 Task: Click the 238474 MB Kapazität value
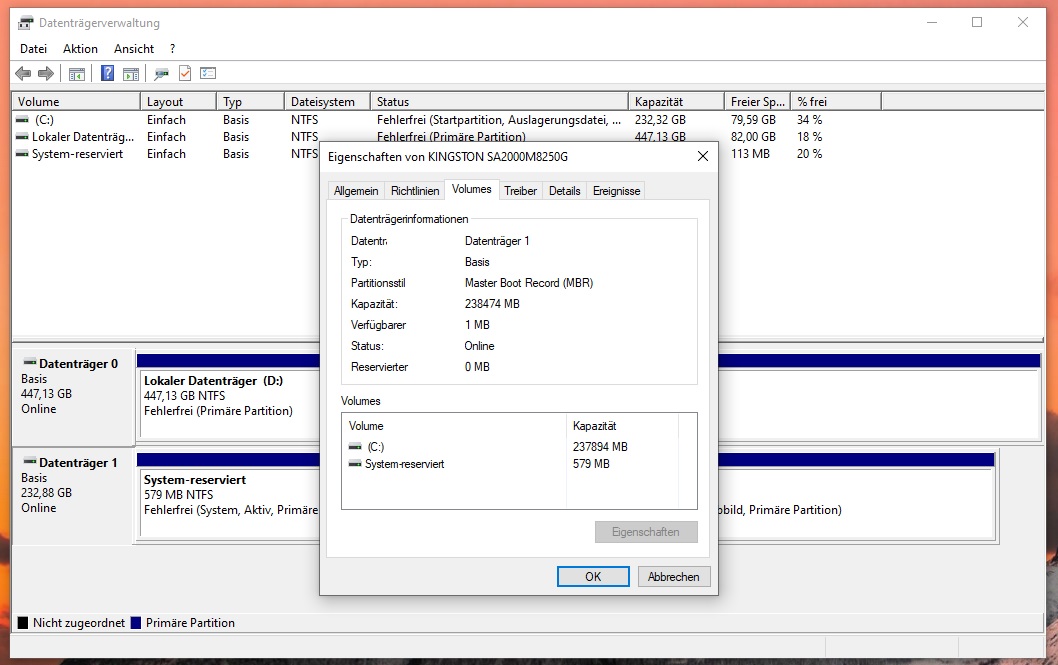pos(492,303)
